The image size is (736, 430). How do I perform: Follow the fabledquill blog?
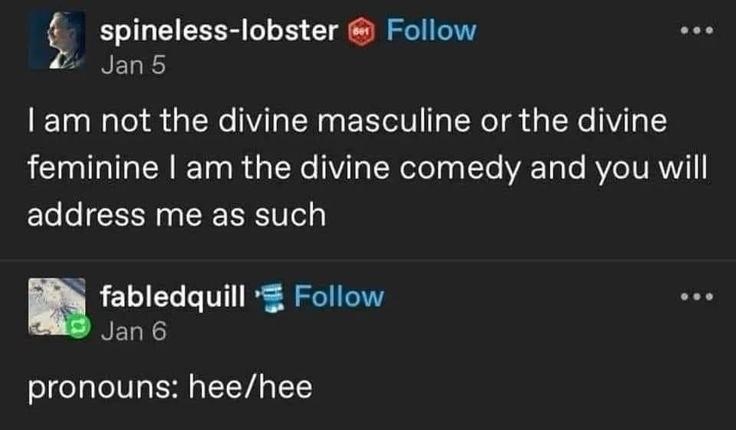tap(341, 296)
